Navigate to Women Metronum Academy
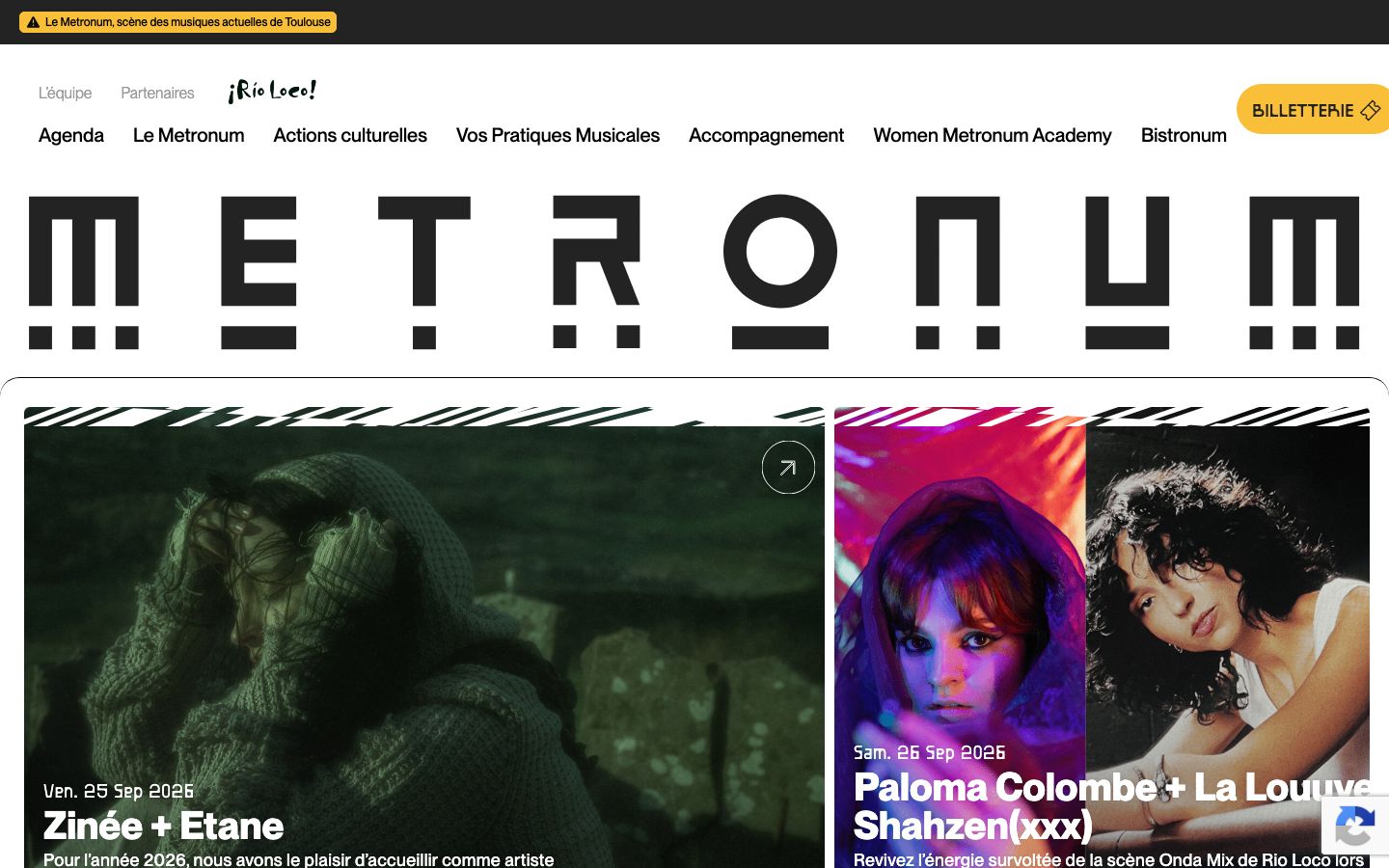Screen dimensions: 1389x868 tap(993, 135)
